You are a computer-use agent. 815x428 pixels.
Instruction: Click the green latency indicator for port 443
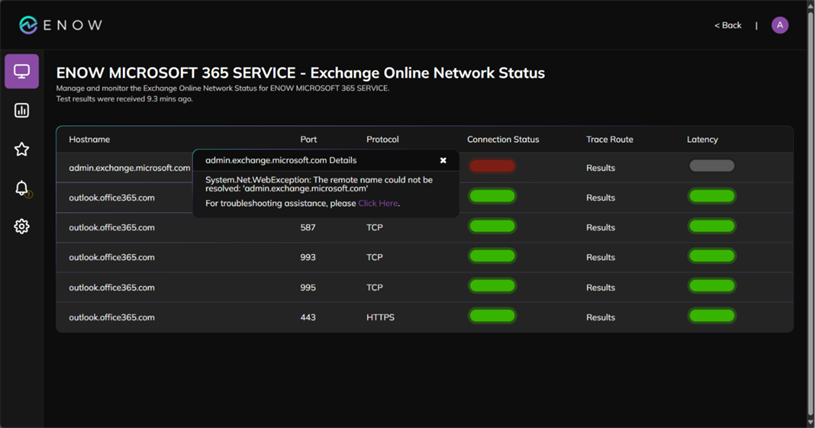point(712,316)
